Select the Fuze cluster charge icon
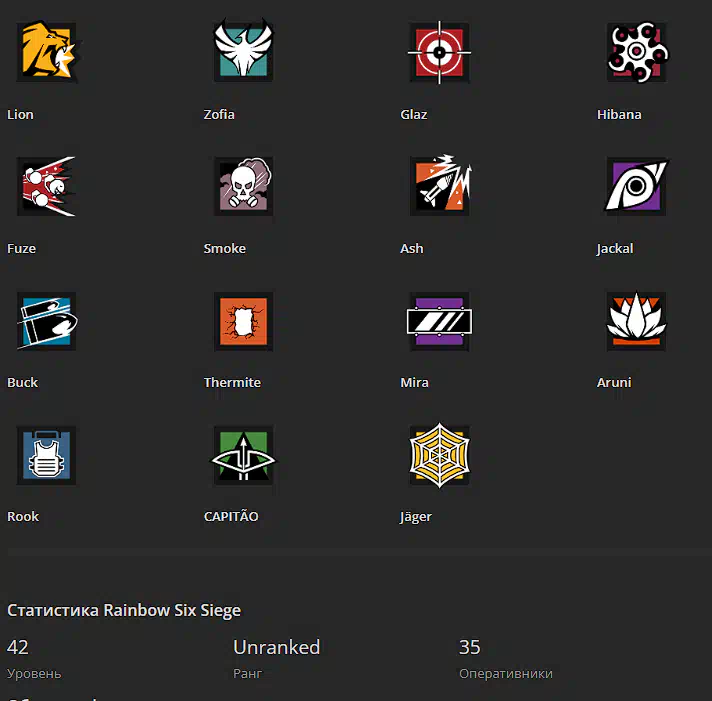Viewport: 712px width, 701px height. pyautogui.click(x=46, y=186)
